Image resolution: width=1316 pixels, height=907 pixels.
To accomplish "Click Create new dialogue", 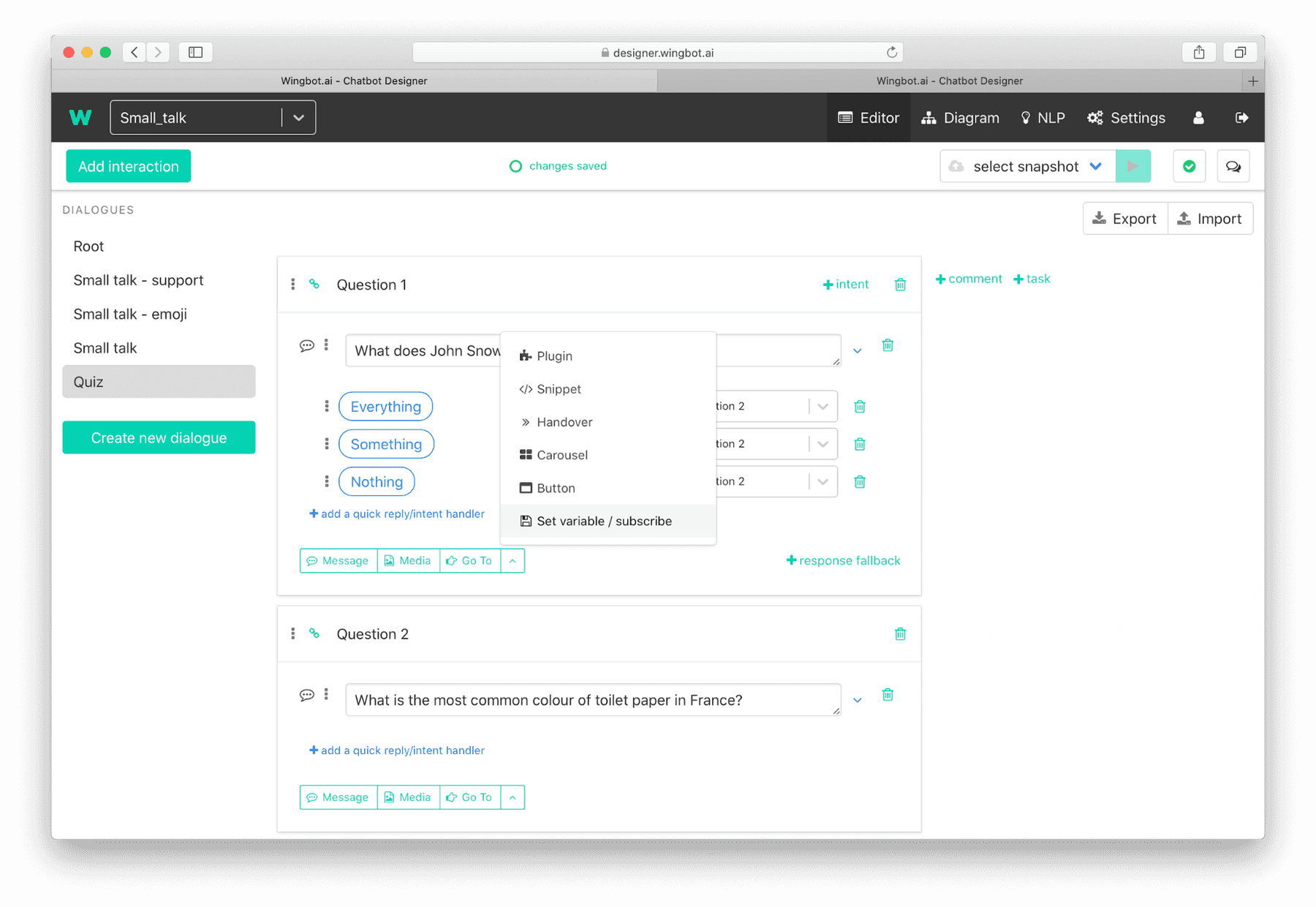I will pyautogui.click(x=159, y=437).
